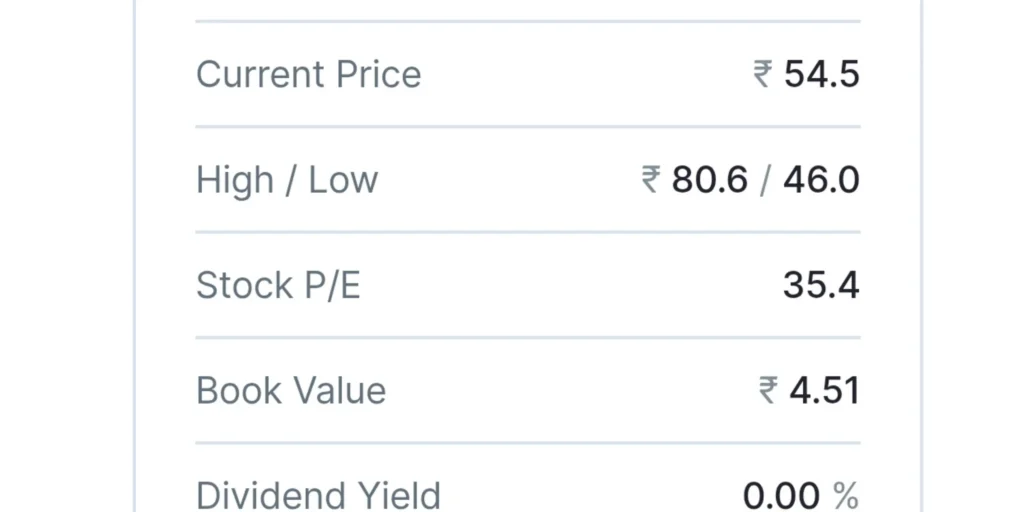Click the slash between 80.6 and 46.0
1024x512 pixels.
point(765,180)
